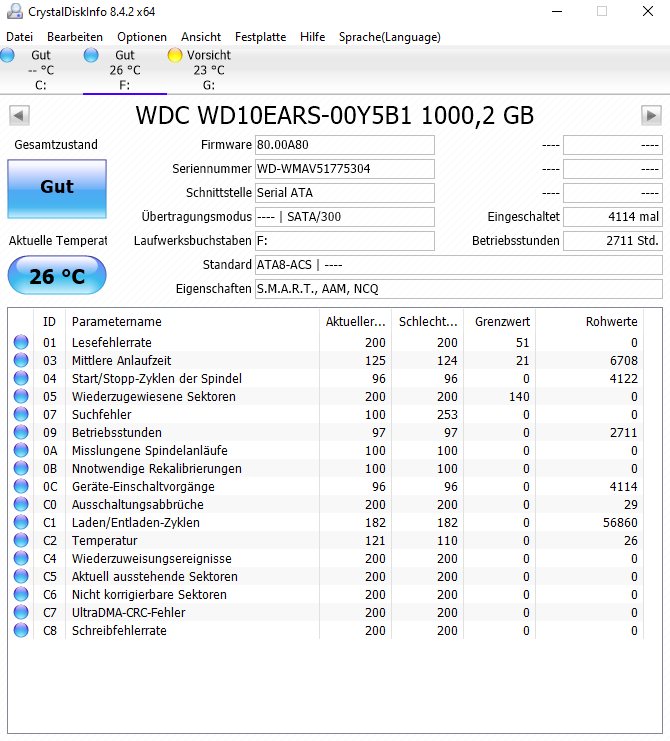Go to next disk with right arrow
This screenshot has width=670, height=741.
pos(651,115)
